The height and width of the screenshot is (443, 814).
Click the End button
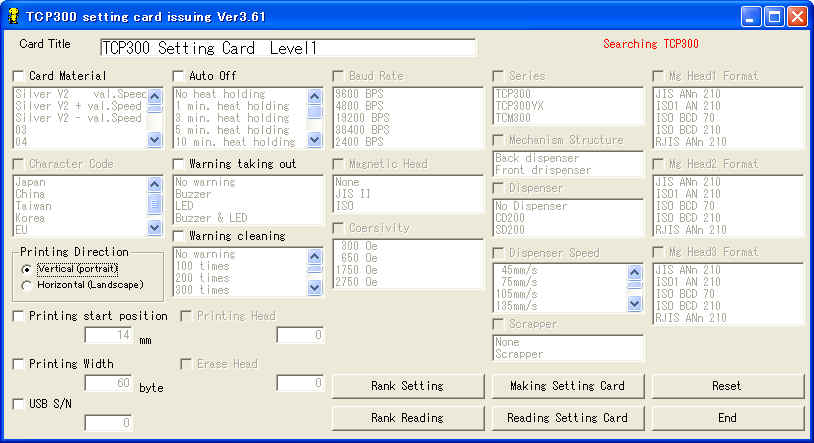tap(727, 418)
